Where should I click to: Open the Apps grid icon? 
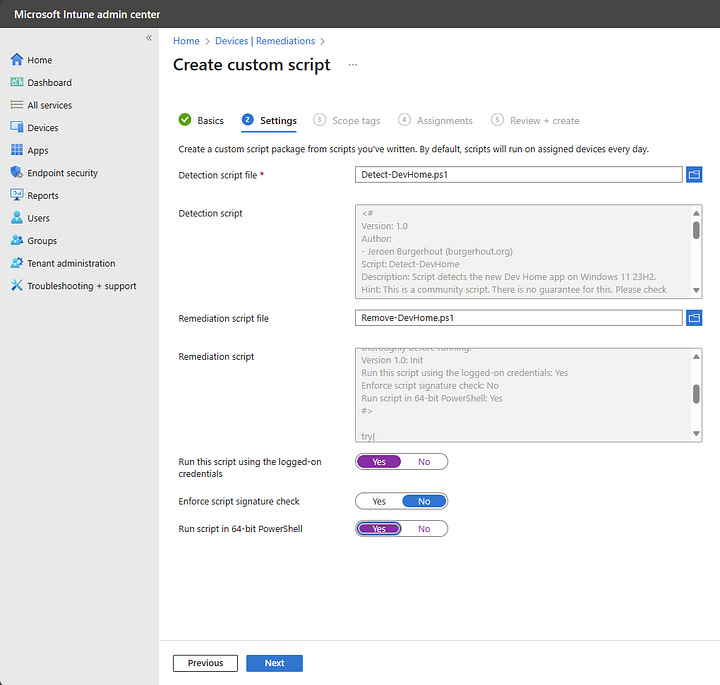(x=17, y=150)
